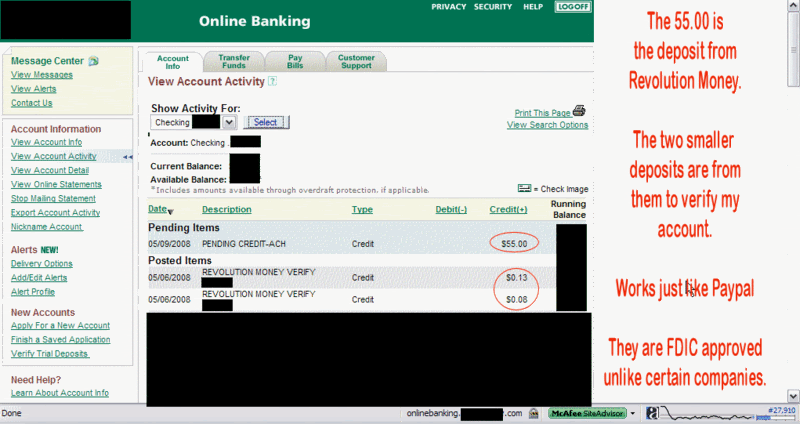Click the SECURITY link in header
800x424 pixels.
point(493,7)
